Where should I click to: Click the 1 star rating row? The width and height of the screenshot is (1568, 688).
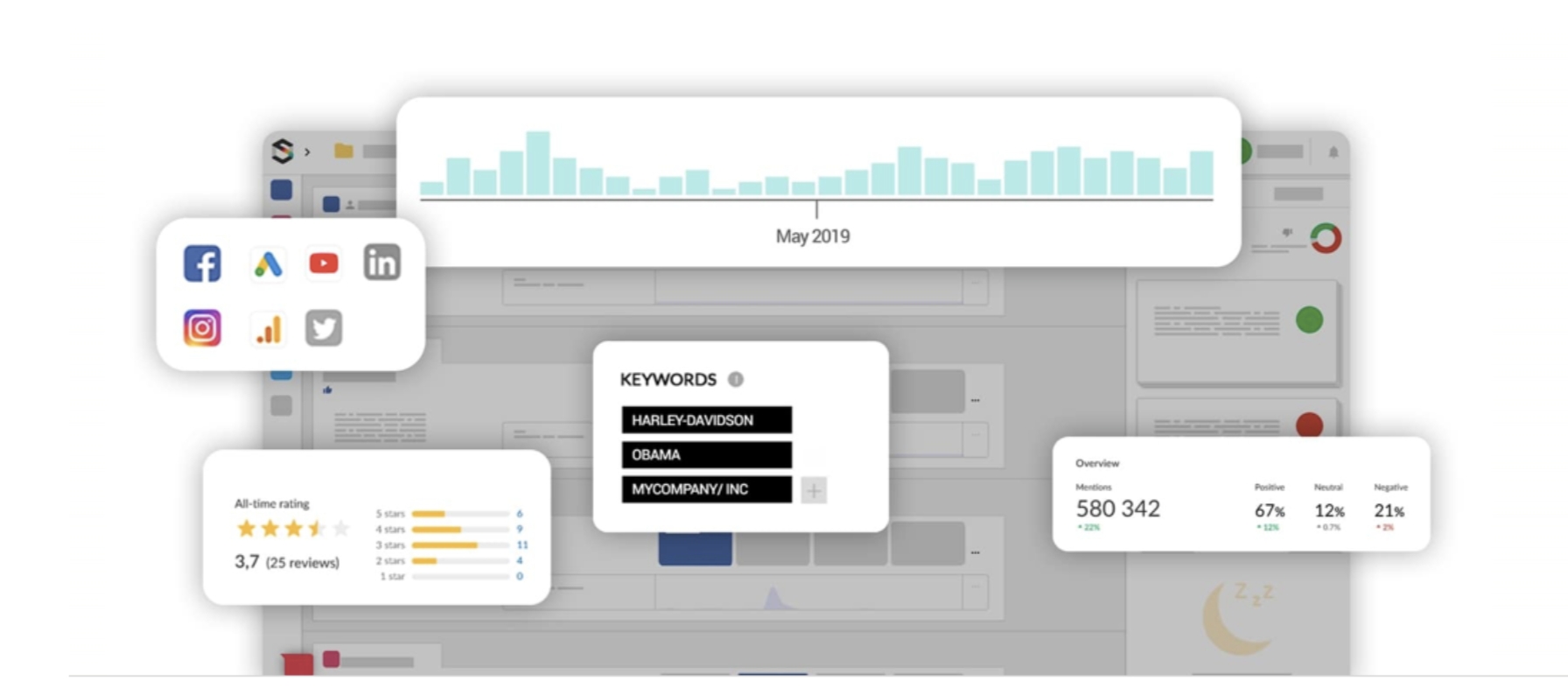point(450,577)
